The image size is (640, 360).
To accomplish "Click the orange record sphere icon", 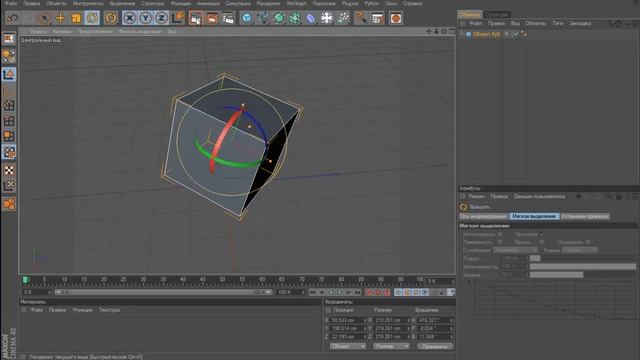I will (x=396, y=18).
